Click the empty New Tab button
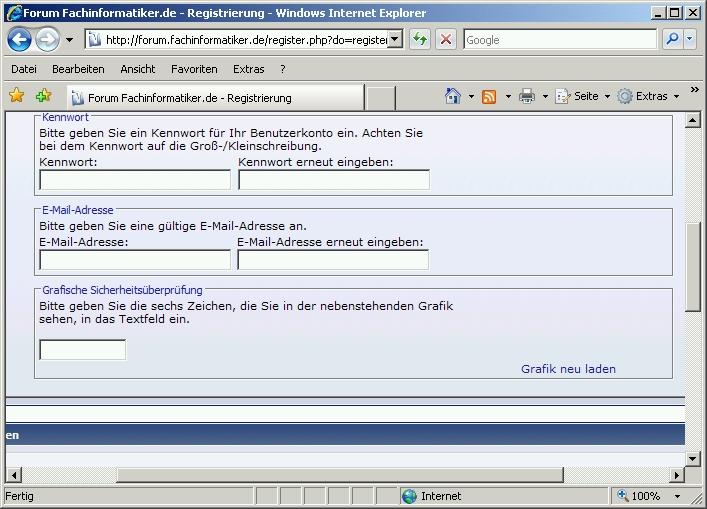Screen dimensions: 707x509 pos(380,98)
